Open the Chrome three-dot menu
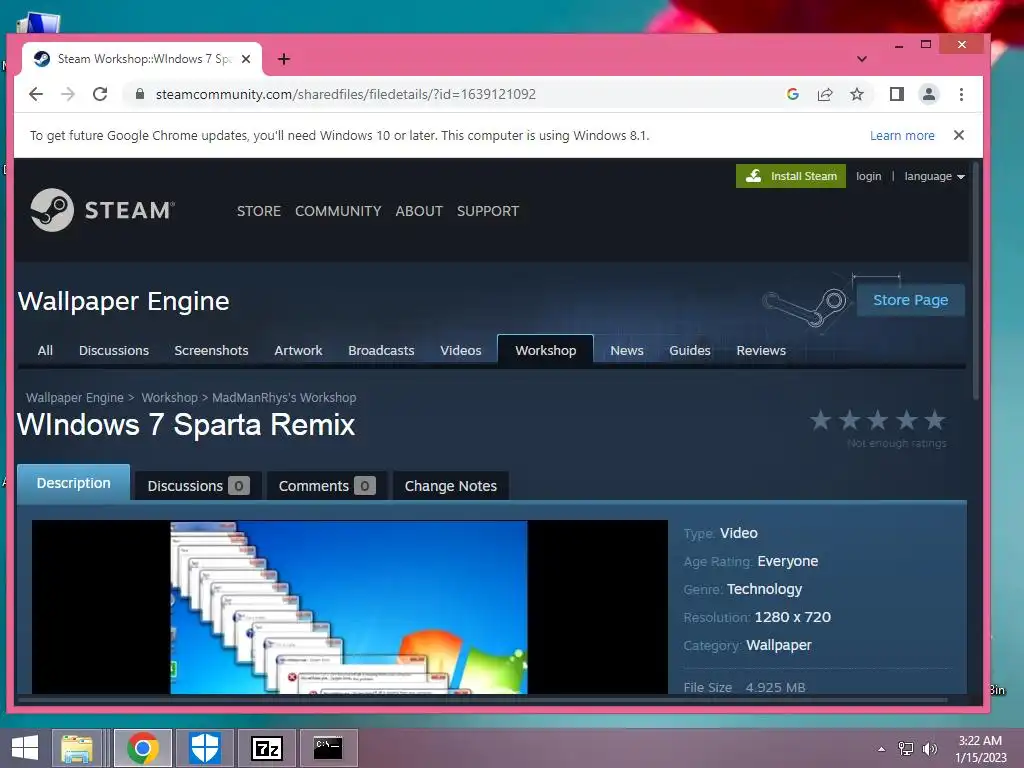 [961, 94]
